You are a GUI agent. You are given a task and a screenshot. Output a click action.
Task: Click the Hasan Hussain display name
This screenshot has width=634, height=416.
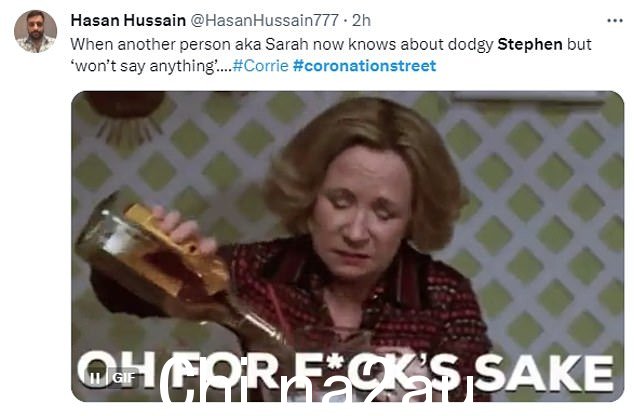(x=128, y=20)
